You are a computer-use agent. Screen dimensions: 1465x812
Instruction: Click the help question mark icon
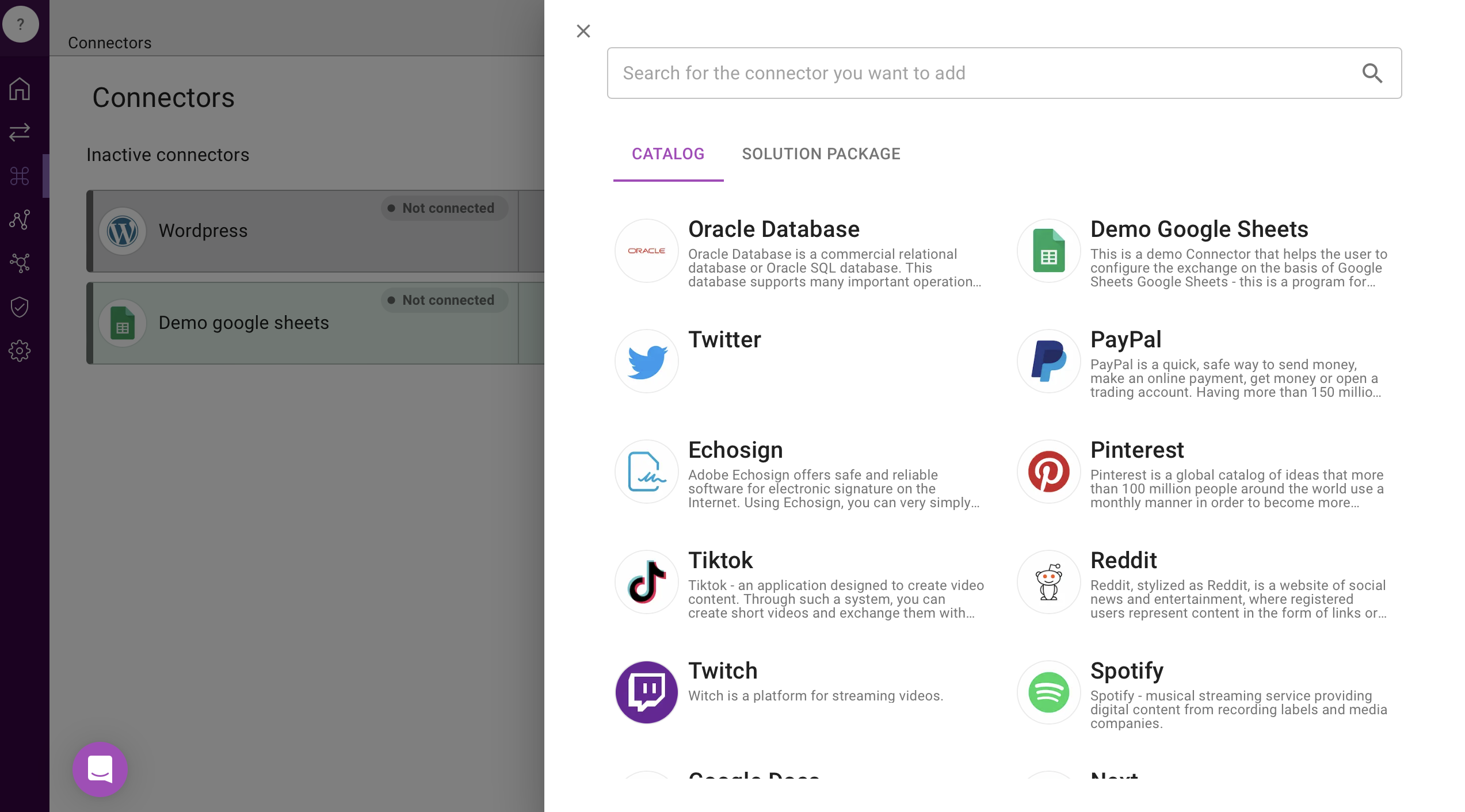tap(21, 24)
